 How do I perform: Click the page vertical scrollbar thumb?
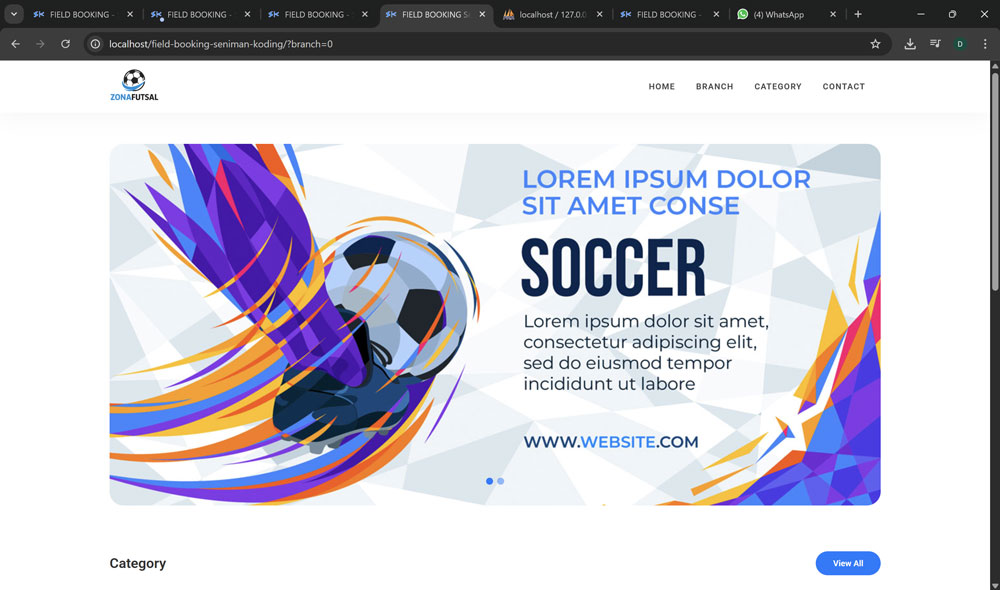[994, 182]
